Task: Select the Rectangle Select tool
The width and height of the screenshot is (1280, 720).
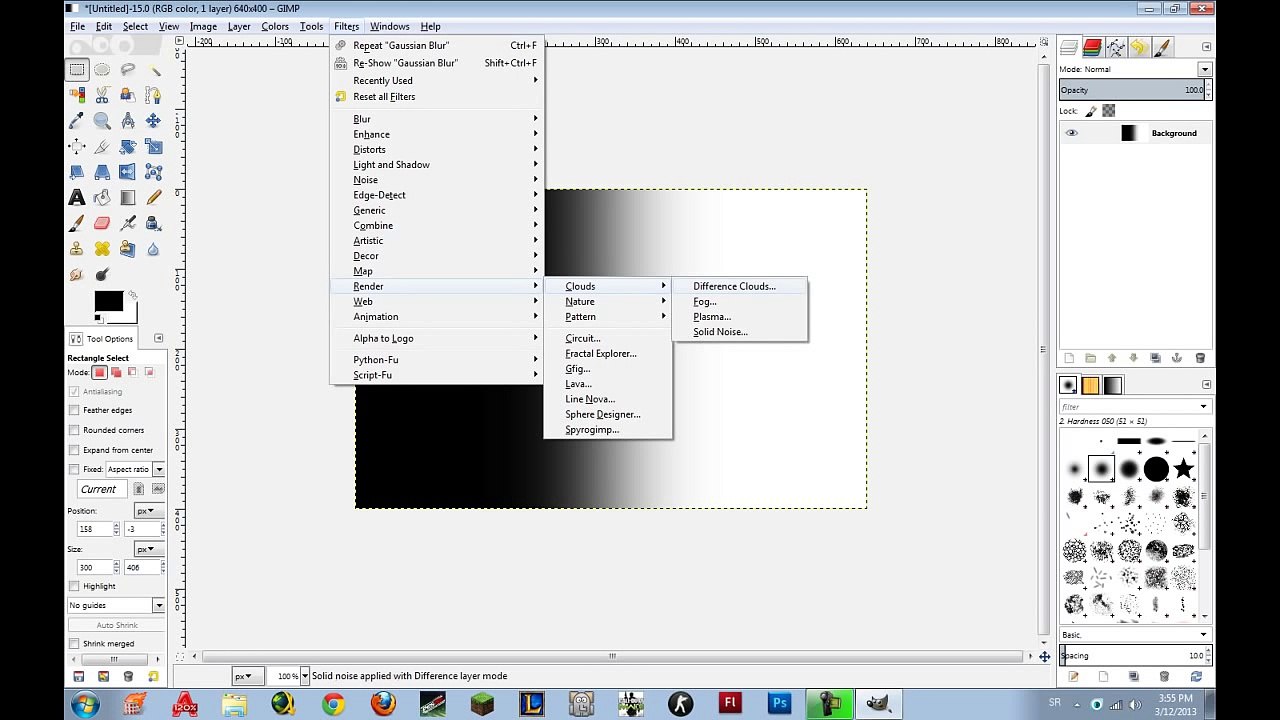Action: (76, 69)
